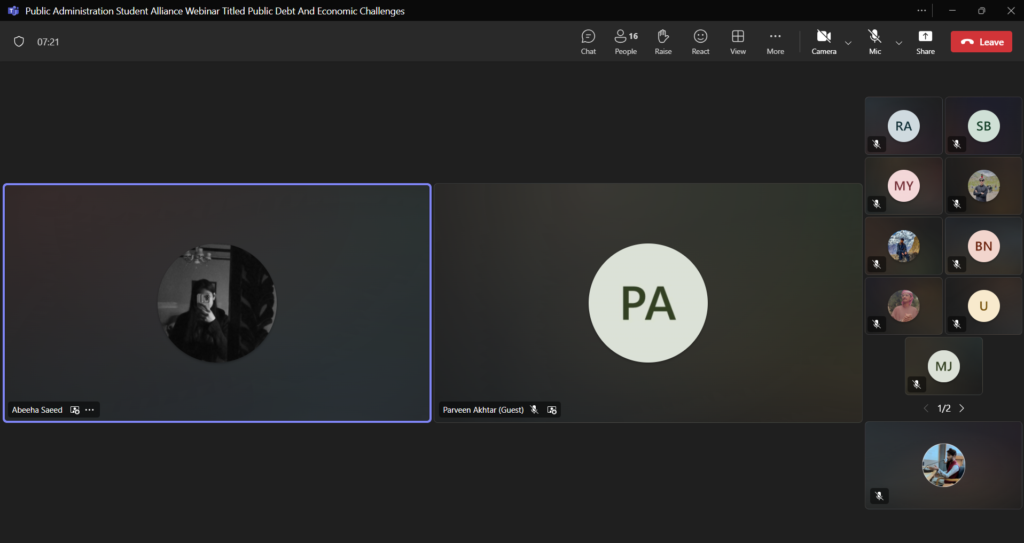
Task: Select the MJ participant tile
Action: click(x=944, y=366)
